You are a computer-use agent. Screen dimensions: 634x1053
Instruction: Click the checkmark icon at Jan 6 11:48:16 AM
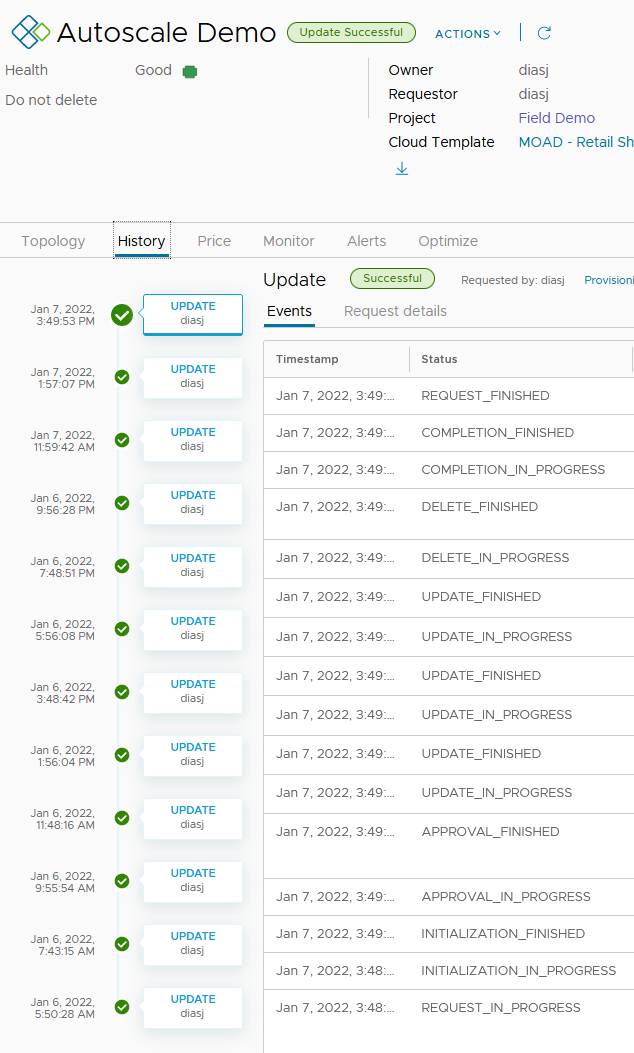pyautogui.click(x=122, y=818)
